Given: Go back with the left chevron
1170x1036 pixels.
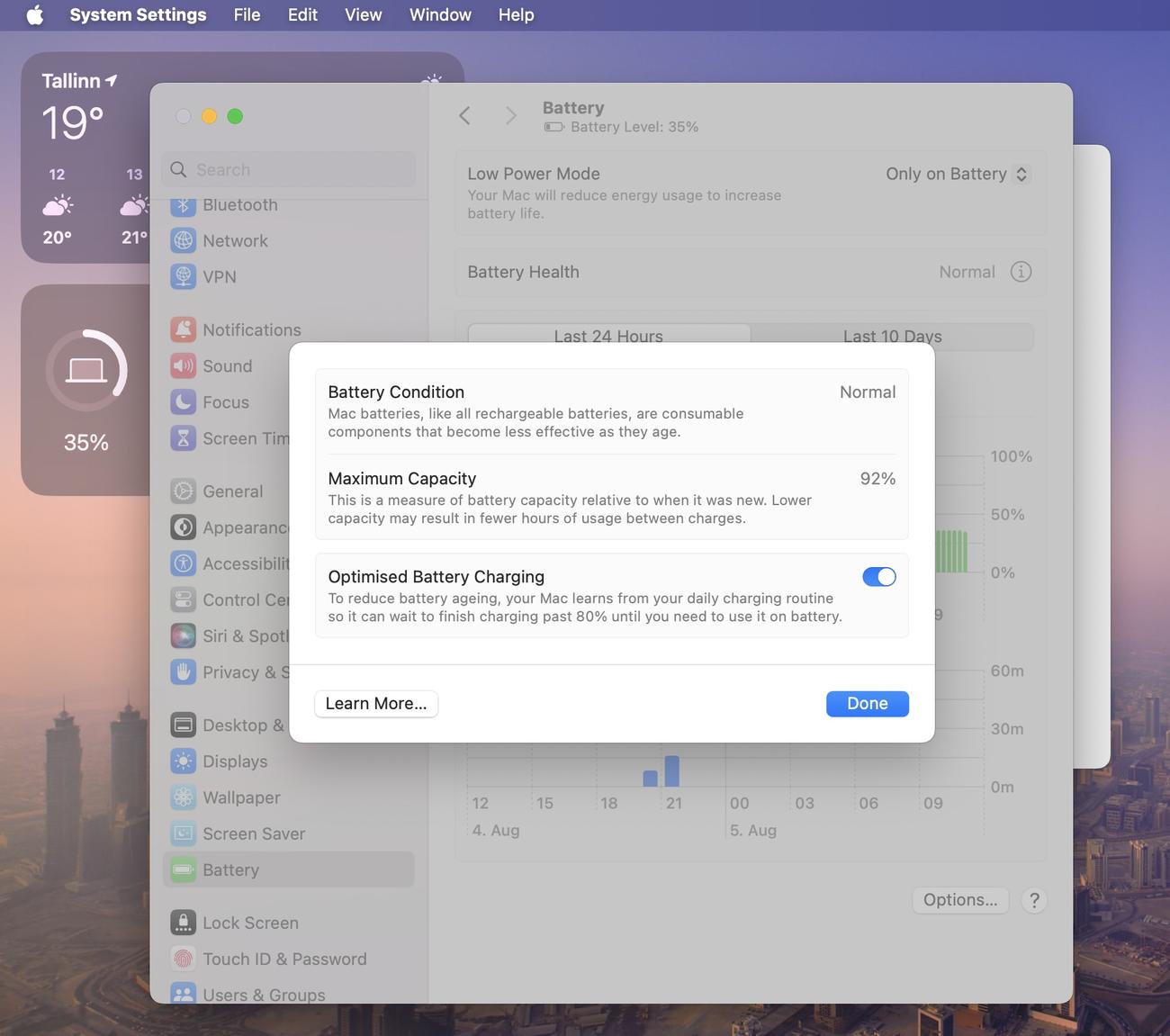Looking at the screenshot, I should click(x=464, y=116).
